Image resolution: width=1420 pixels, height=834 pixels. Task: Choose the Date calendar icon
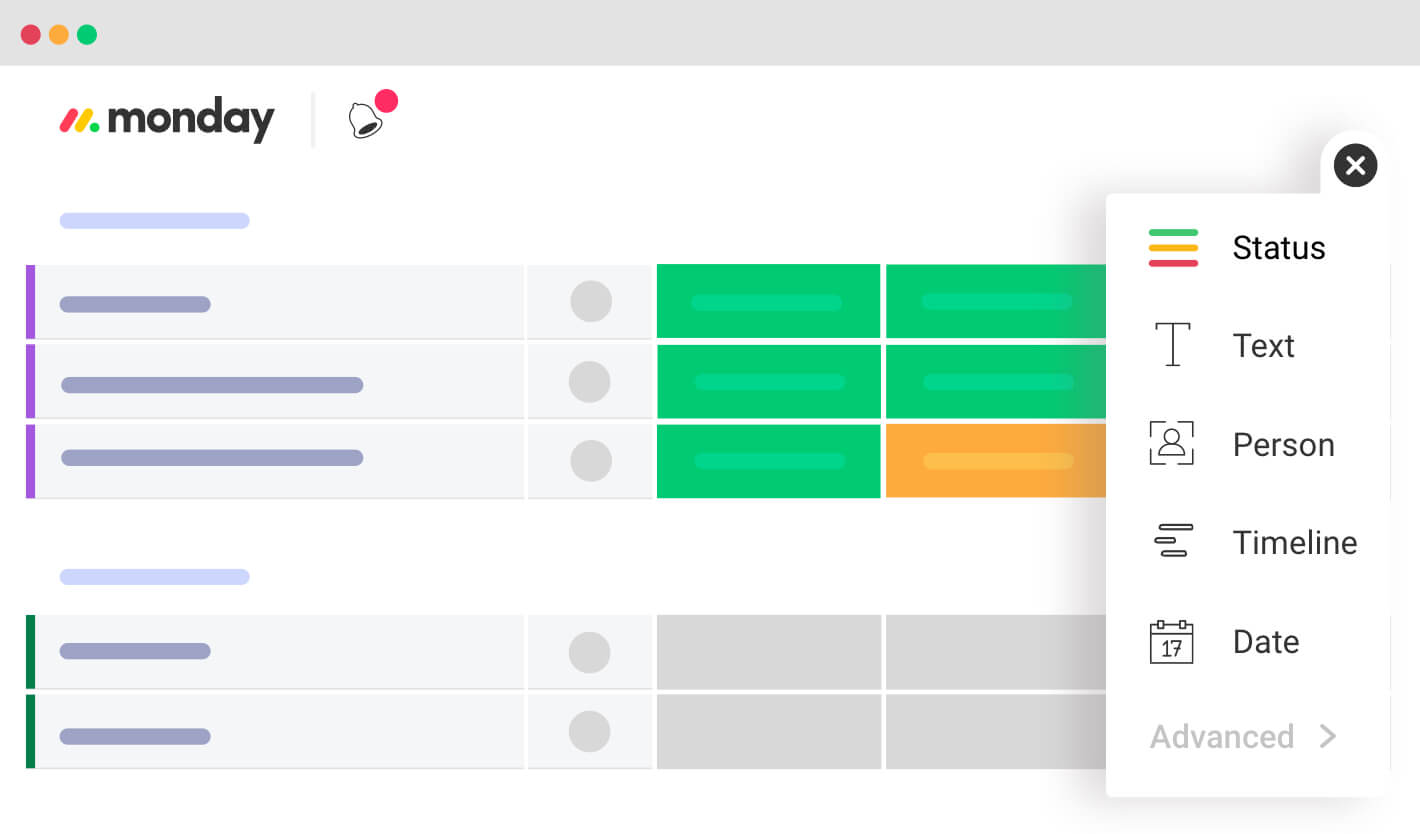1172,641
